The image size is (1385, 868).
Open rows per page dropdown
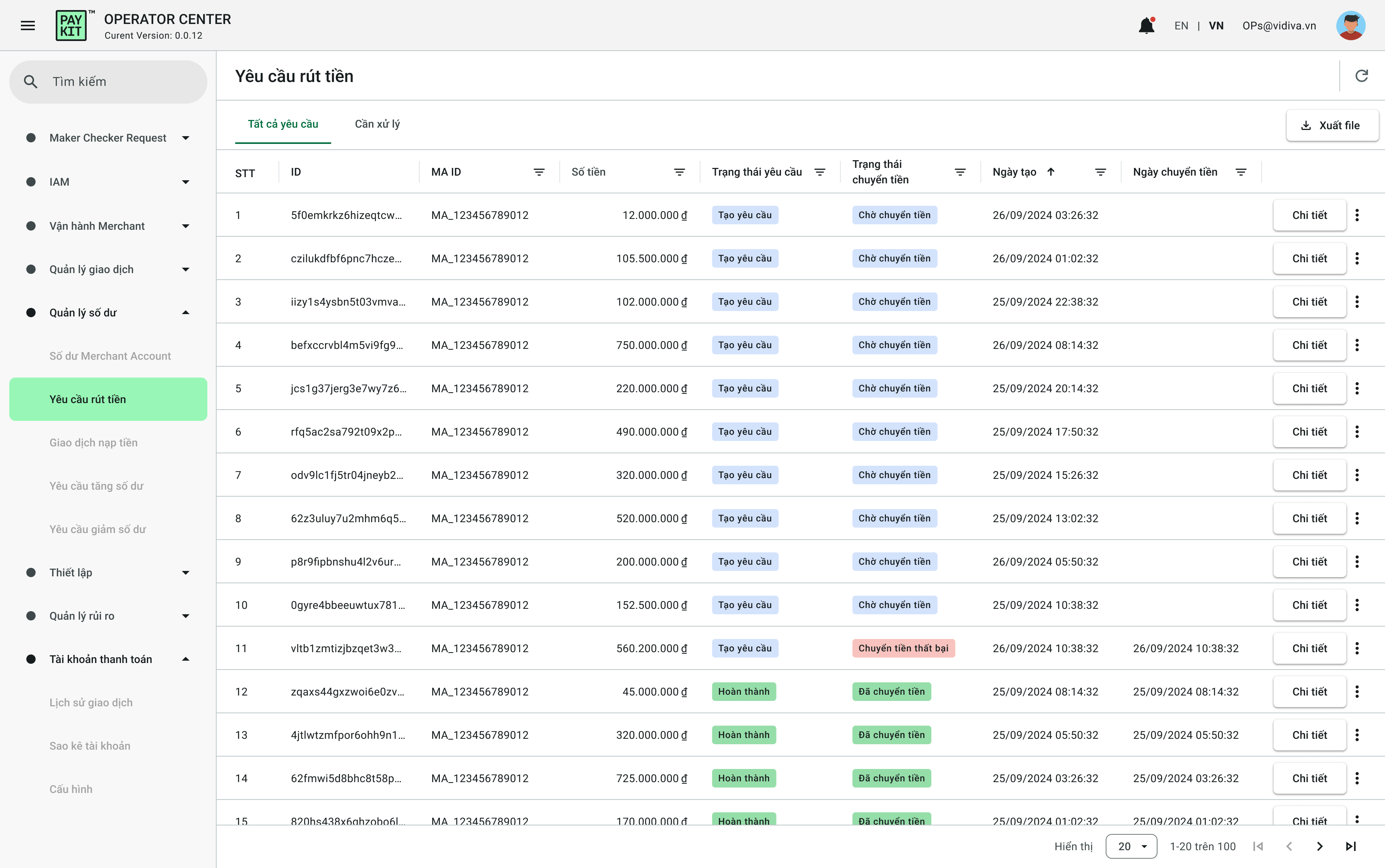[1131, 846]
